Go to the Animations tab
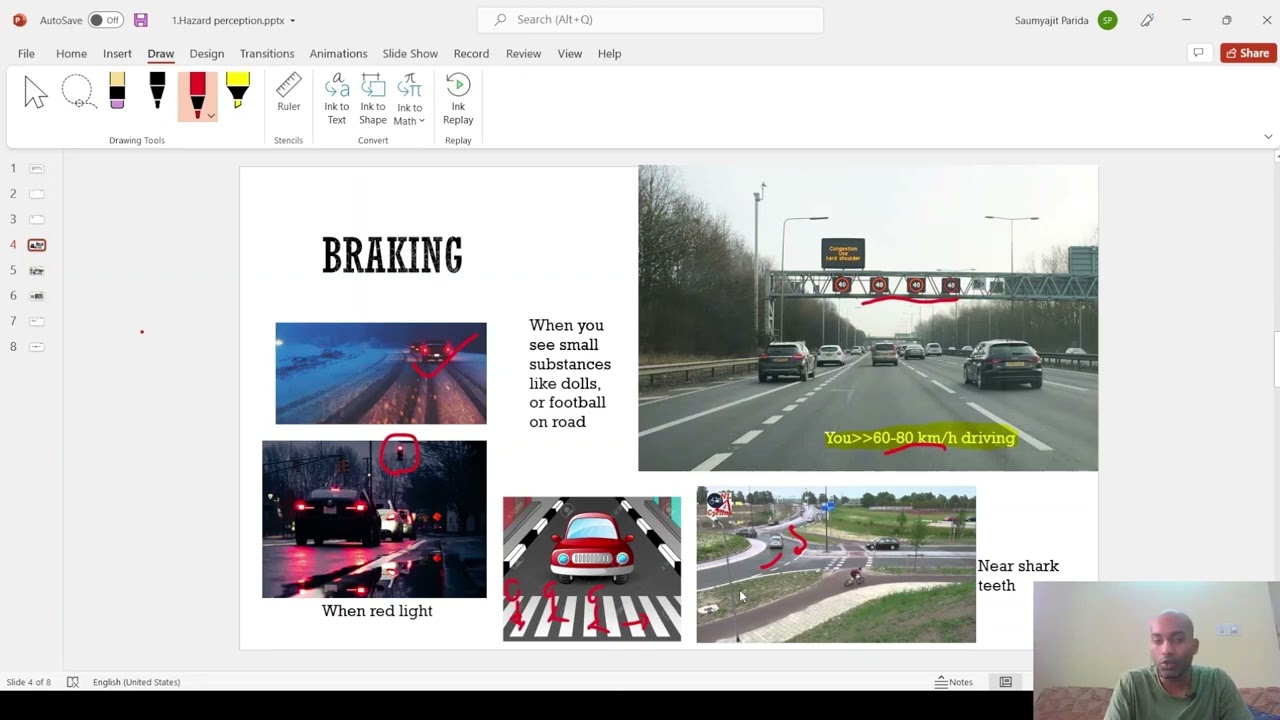 click(x=338, y=54)
